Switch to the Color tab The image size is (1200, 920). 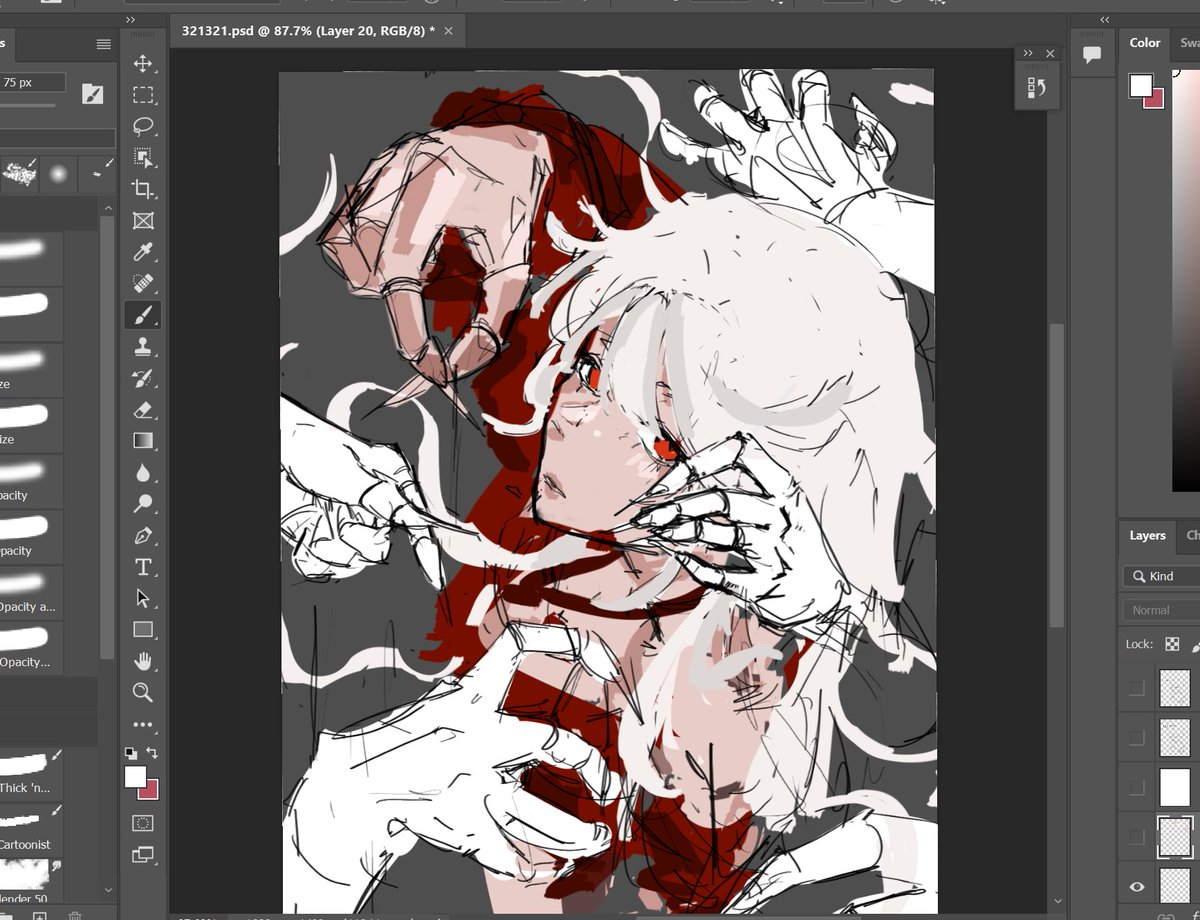point(1145,43)
